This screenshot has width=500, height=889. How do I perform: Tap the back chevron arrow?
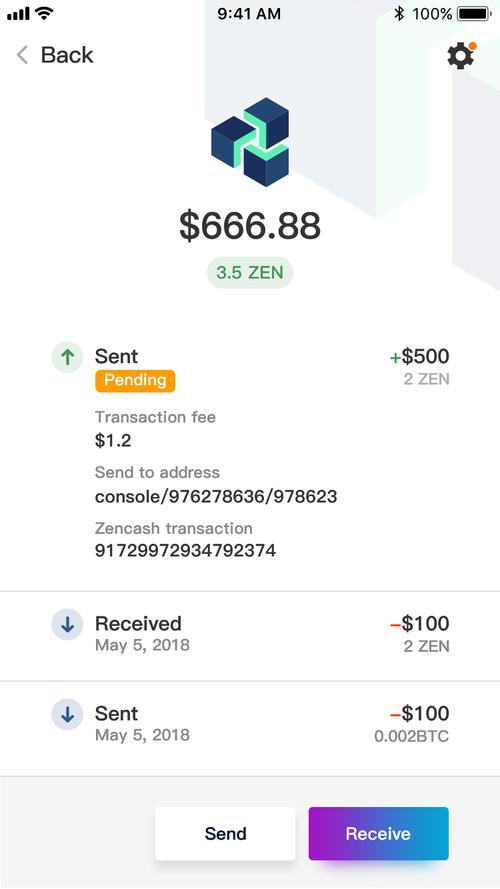(22, 55)
